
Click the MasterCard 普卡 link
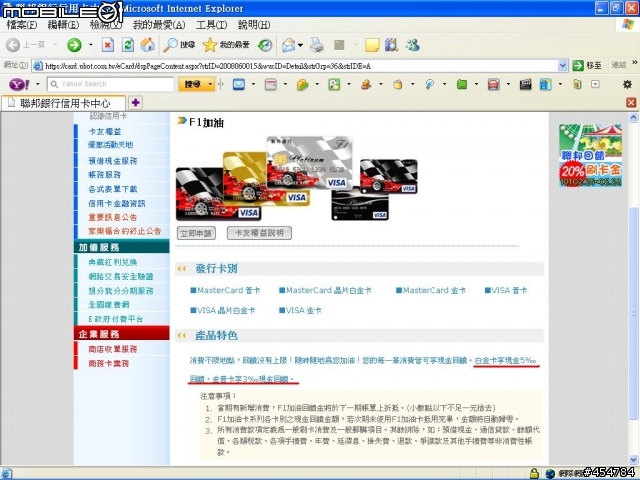click(225, 291)
